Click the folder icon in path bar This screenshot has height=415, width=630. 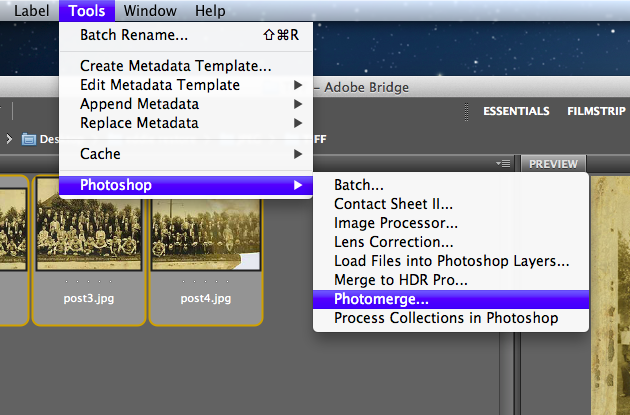click(x=29, y=139)
